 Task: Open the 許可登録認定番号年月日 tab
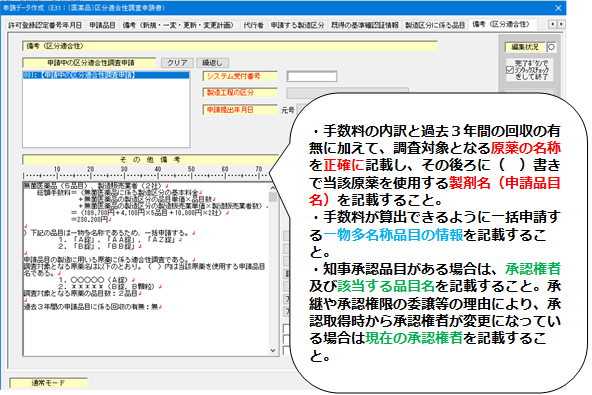(x=45, y=25)
